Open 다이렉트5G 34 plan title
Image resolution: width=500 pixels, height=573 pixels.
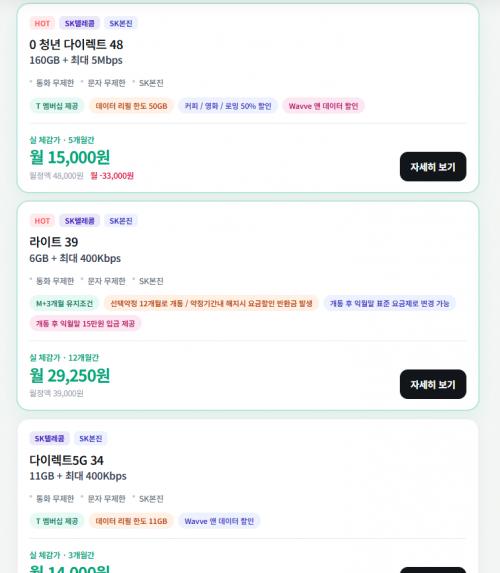click(x=66, y=460)
